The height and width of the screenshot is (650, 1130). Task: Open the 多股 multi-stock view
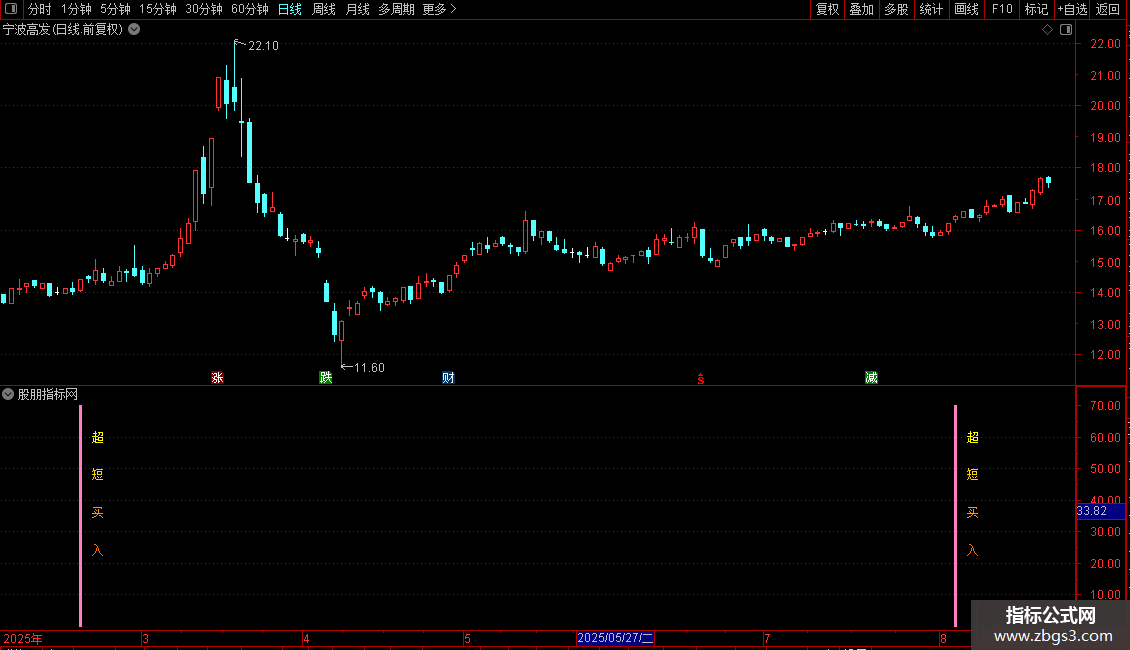[897, 9]
